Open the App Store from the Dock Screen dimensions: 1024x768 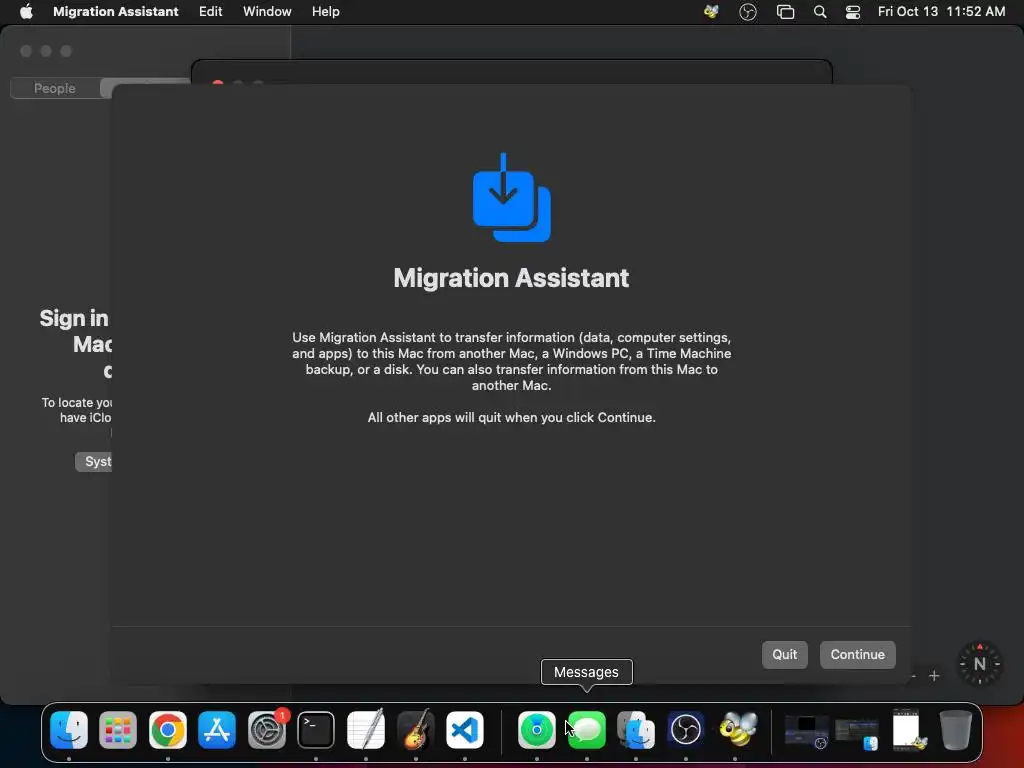(x=217, y=729)
